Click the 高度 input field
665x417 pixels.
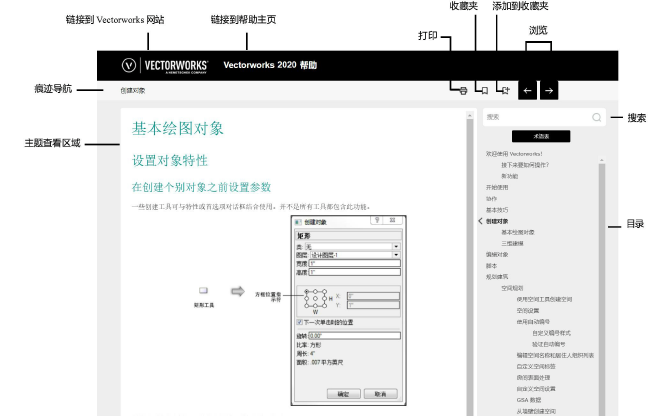click(x=355, y=272)
